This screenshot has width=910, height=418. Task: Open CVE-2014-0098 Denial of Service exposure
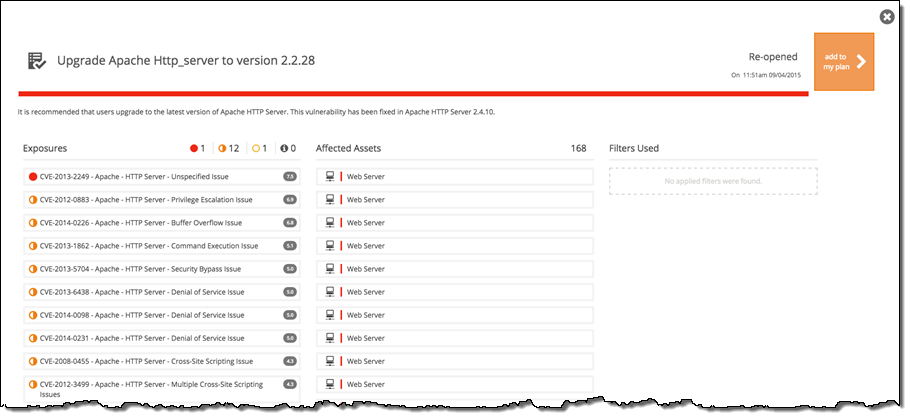click(x=161, y=315)
